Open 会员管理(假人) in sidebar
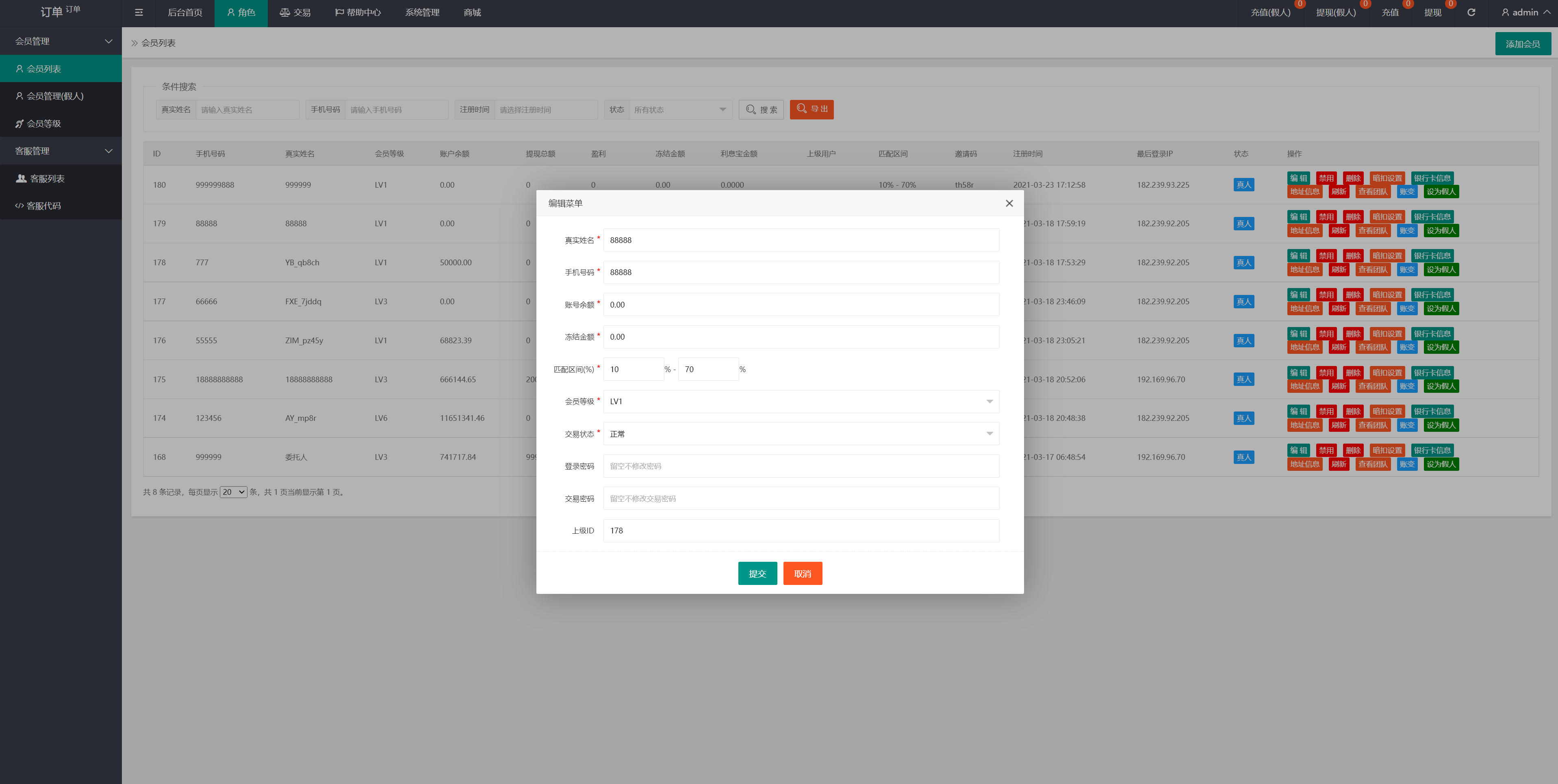1558x784 pixels. click(61, 95)
